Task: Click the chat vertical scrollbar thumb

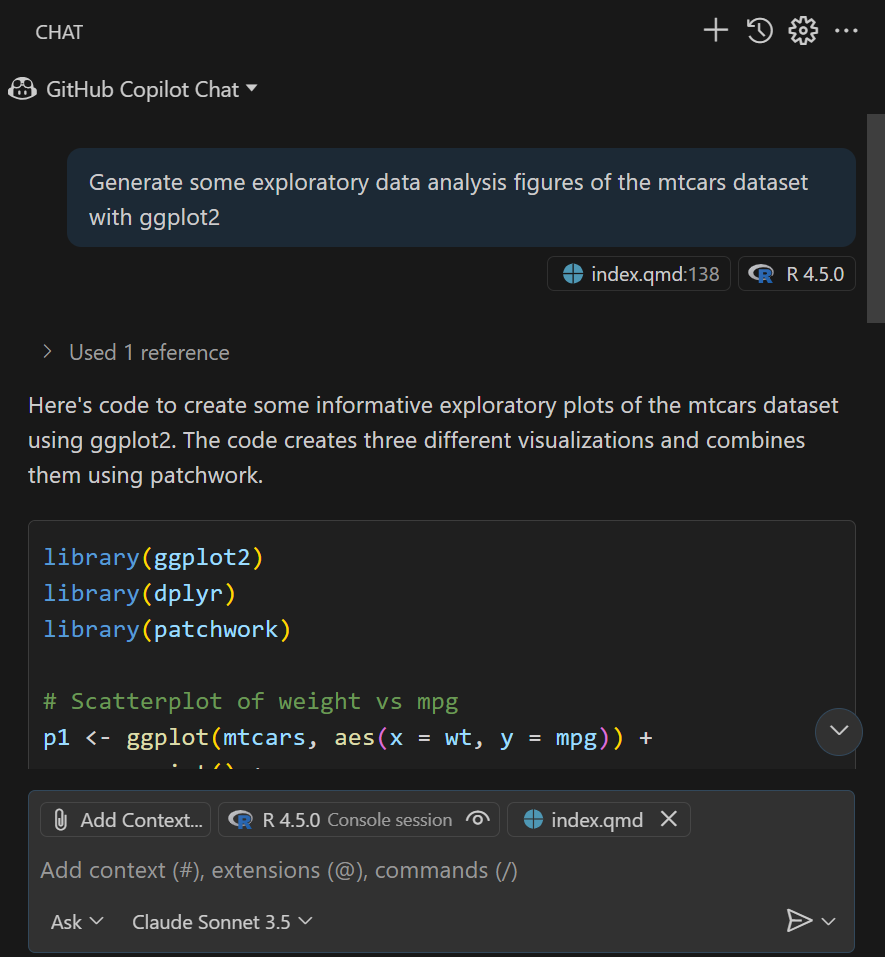Action: pyautogui.click(x=875, y=218)
